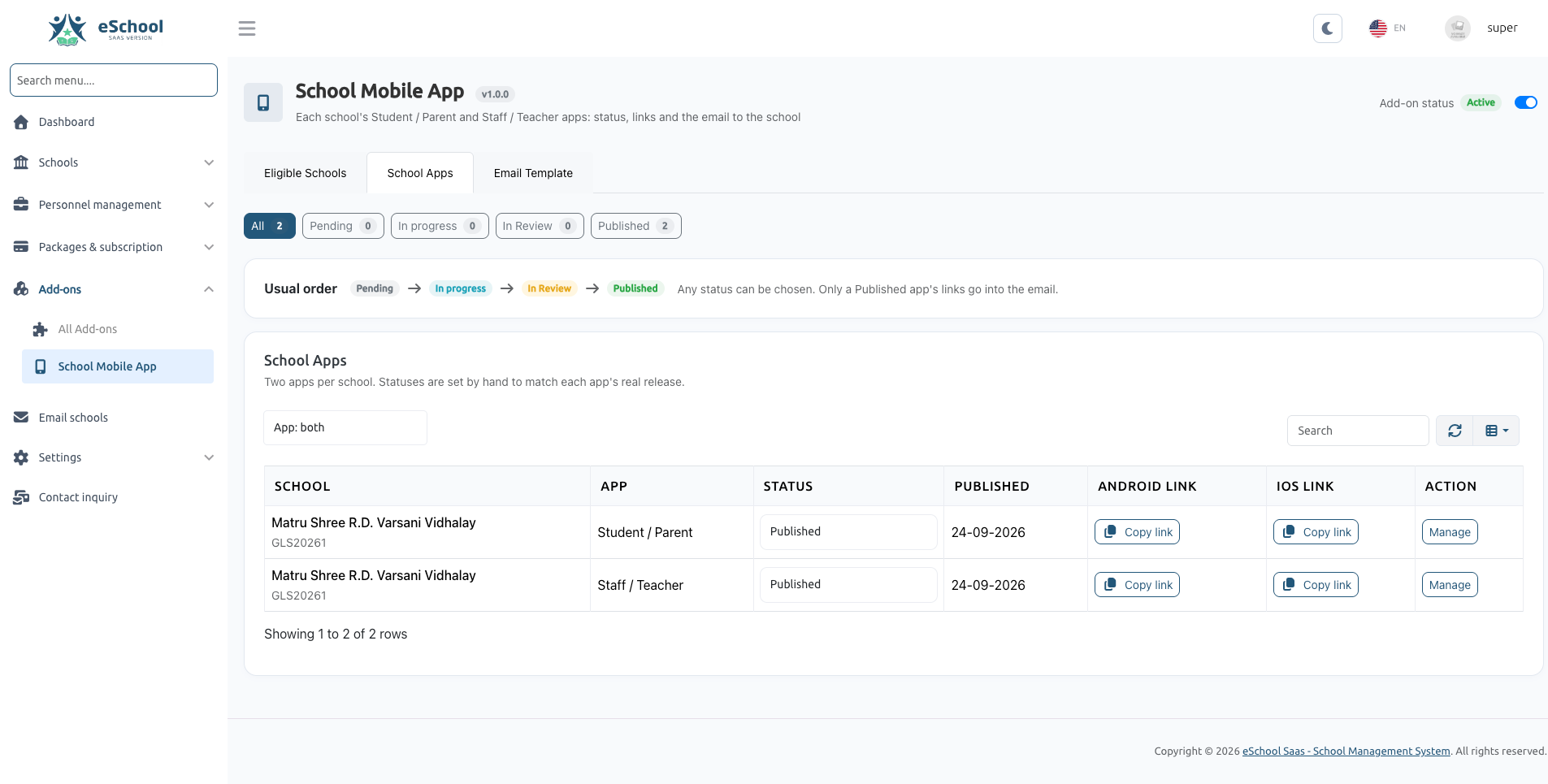Refresh the School Apps table
Screen dimensions: 1548x784
pos(1455,431)
